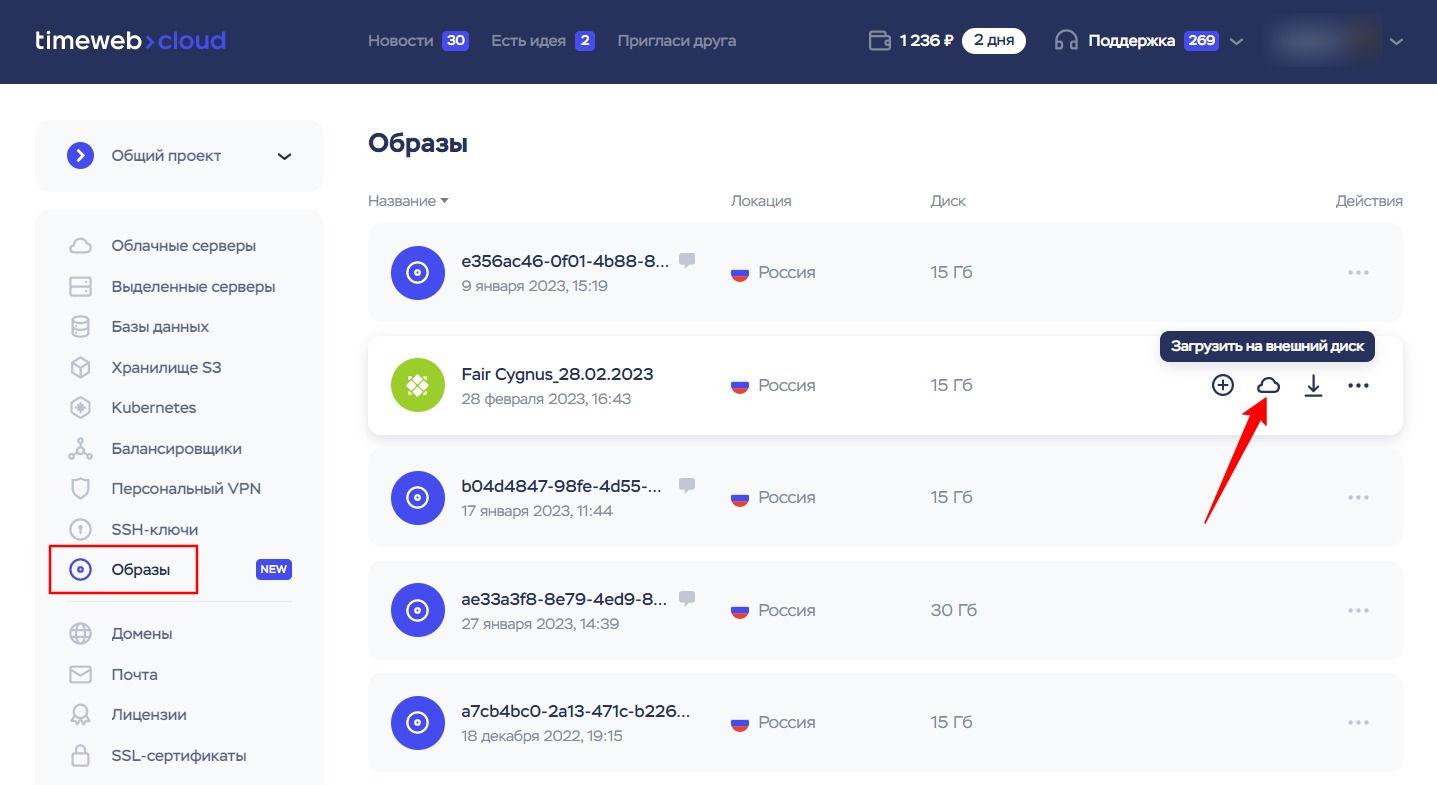Click the 2 дня balance badge
Screen dimensions: 1437x785
click(x=993, y=41)
